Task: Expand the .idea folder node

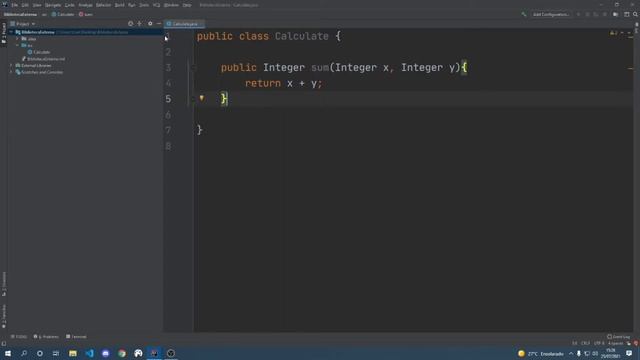Action: [x=18, y=39]
